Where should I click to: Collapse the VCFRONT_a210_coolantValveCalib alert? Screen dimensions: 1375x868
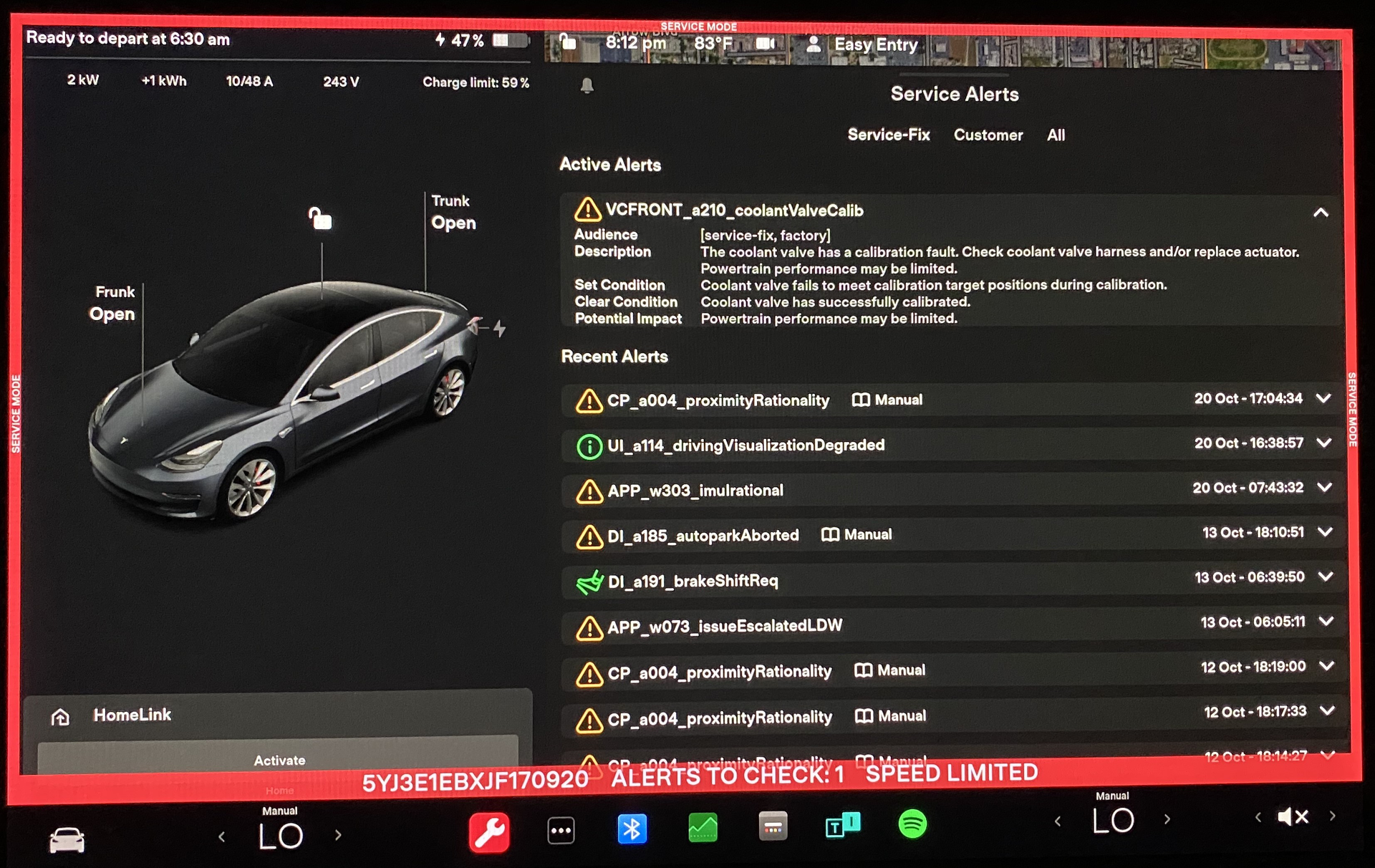click(1321, 213)
